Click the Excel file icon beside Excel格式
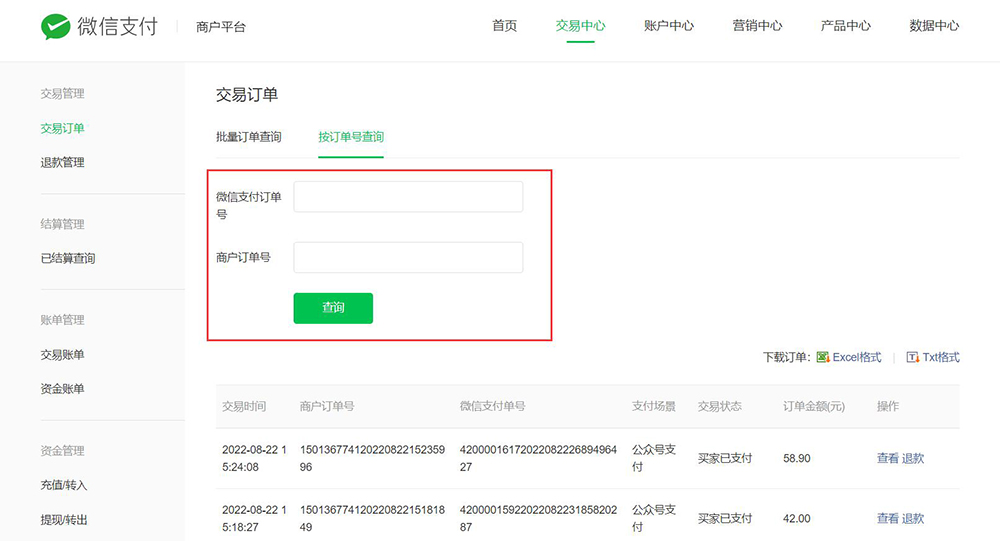The image size is (1000, 541). (x=823, y=357)
